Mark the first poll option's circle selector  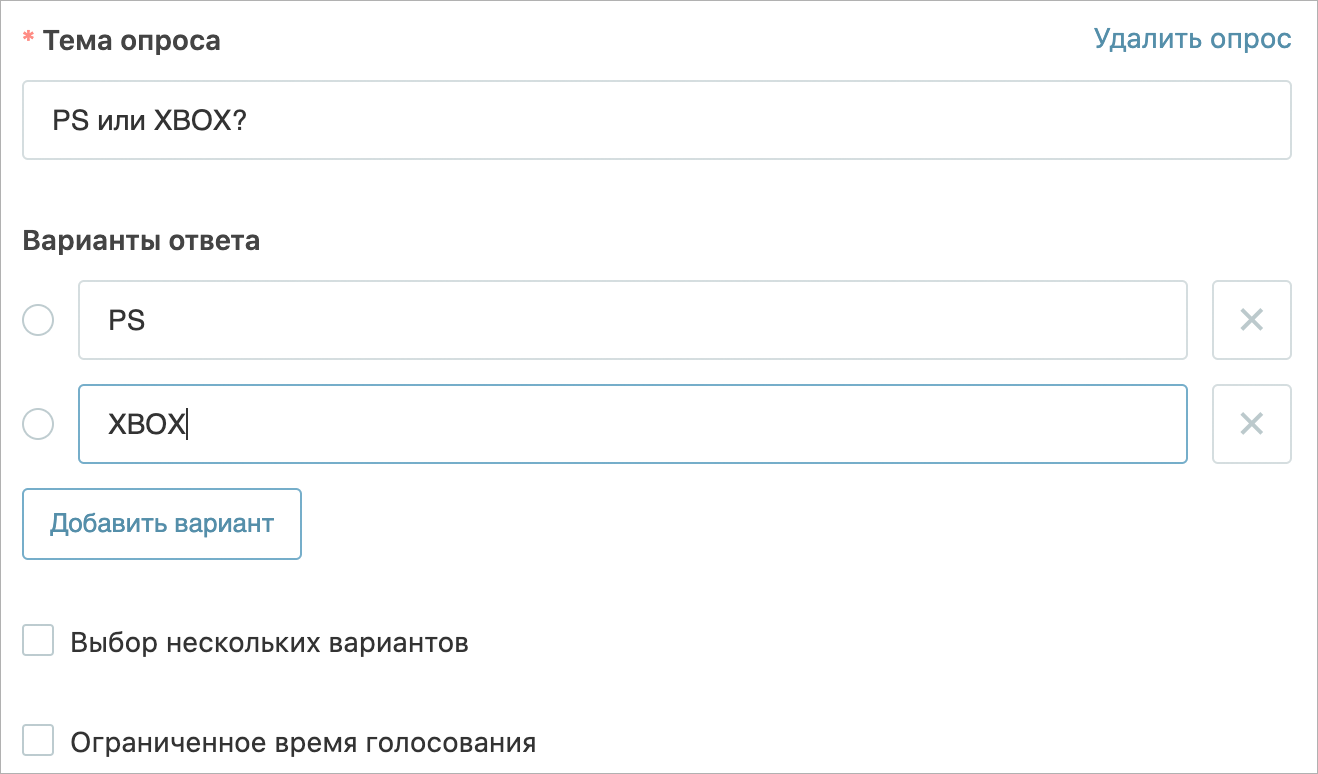point(37,320)
